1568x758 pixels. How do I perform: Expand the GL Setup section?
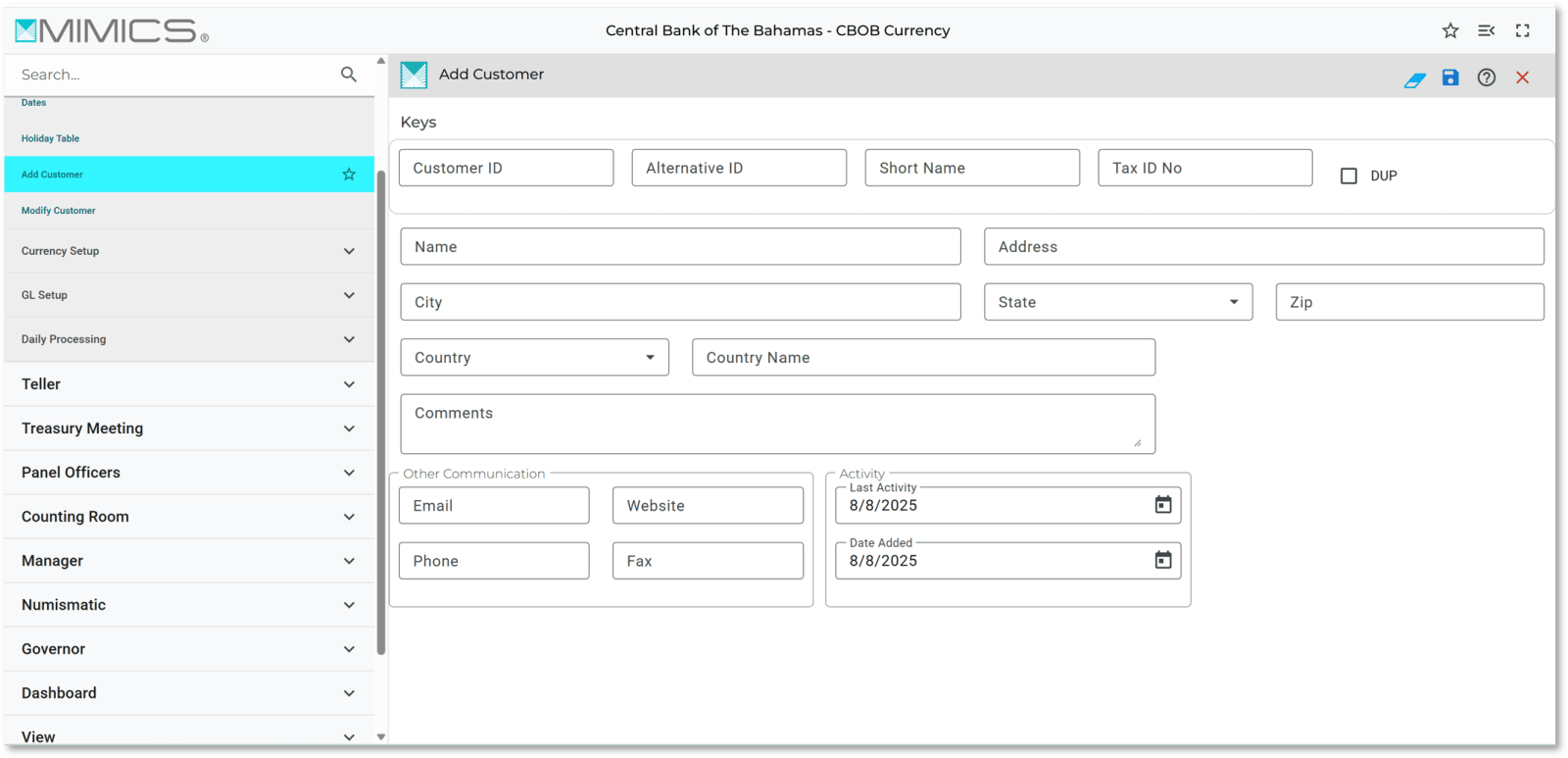(x=189, y=295)
